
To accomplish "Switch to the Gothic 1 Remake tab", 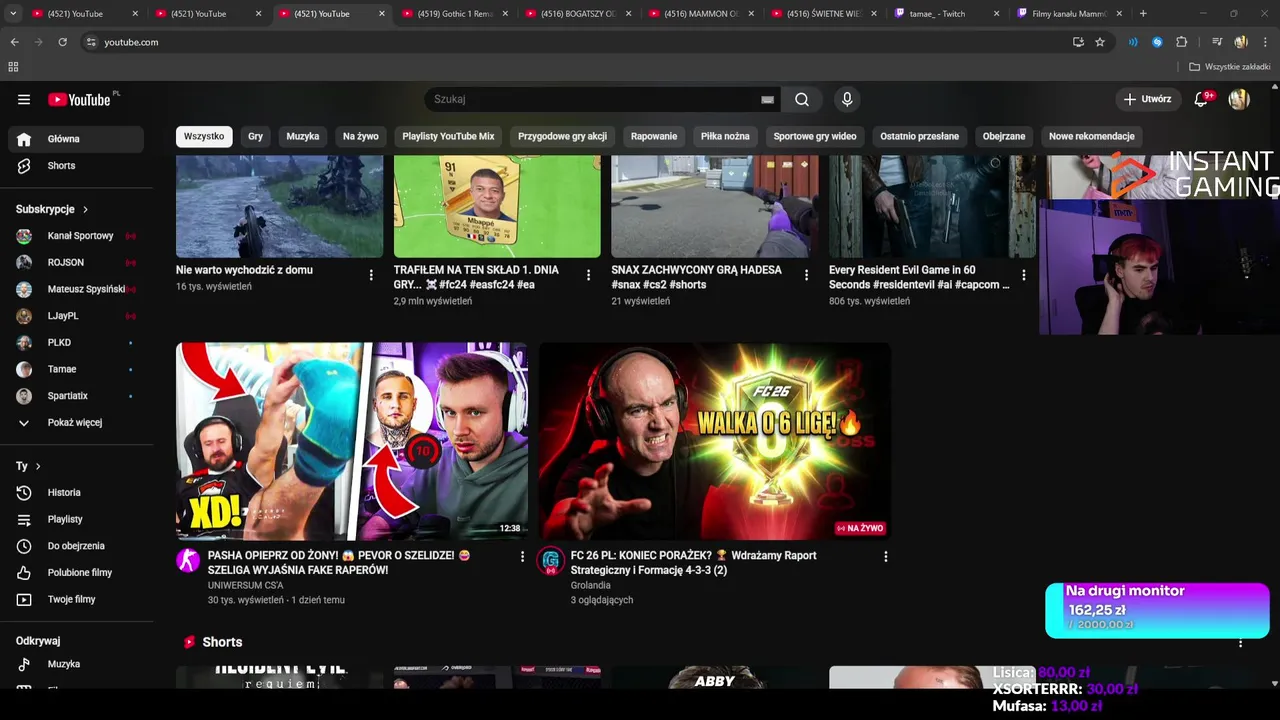I will pyautogui.click(x=455, y=14).
